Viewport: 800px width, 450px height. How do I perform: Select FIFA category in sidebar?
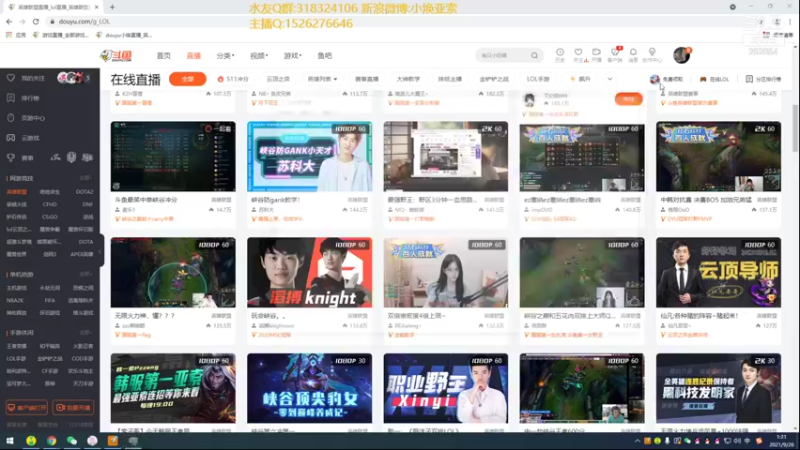click(x=49, y=301)
